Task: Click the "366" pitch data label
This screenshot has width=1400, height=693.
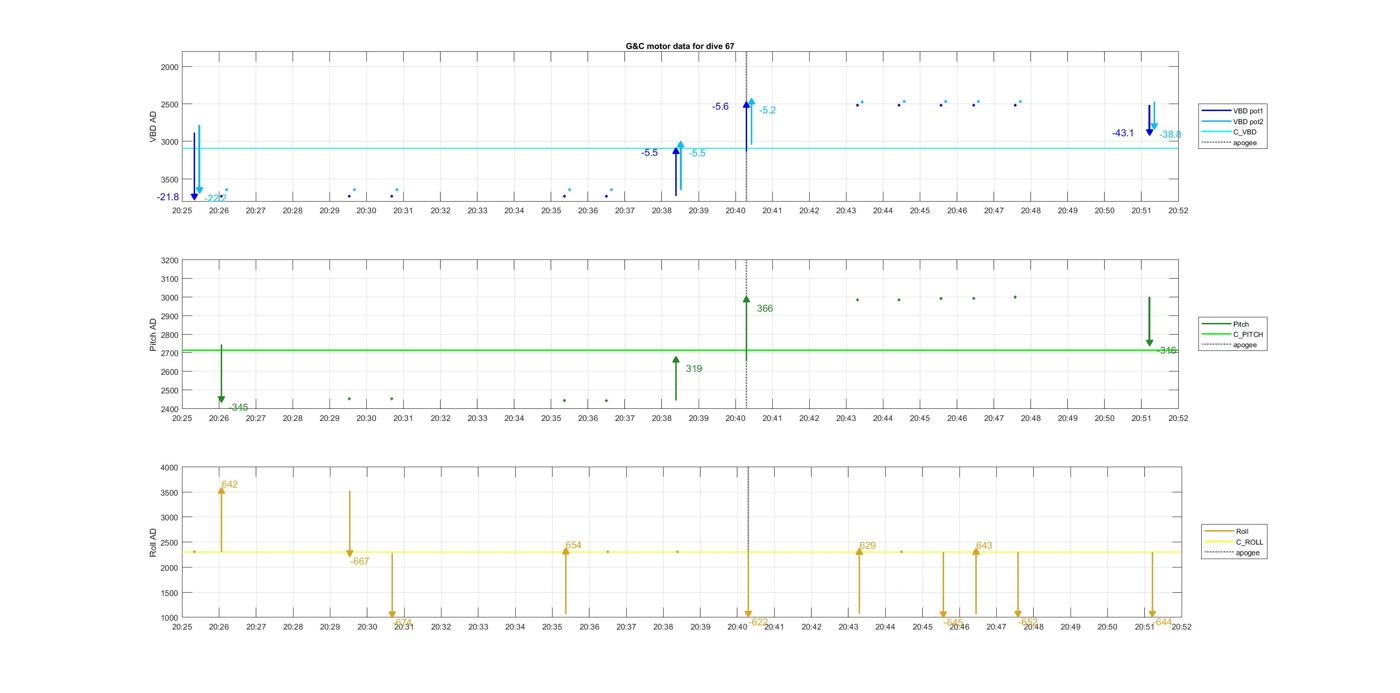Action: [765, 308]
